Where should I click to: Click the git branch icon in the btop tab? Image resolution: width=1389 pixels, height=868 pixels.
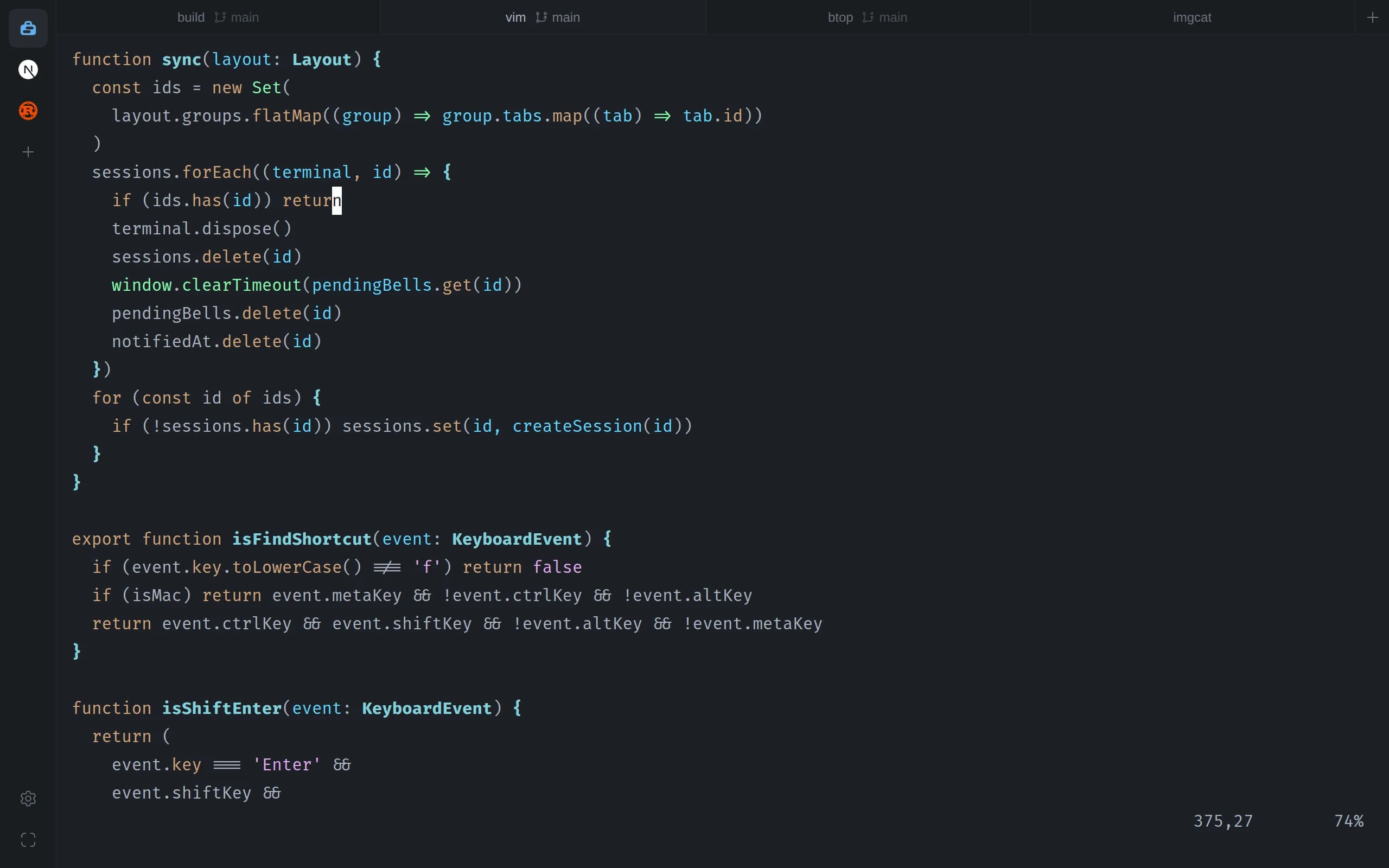[867, 17]
